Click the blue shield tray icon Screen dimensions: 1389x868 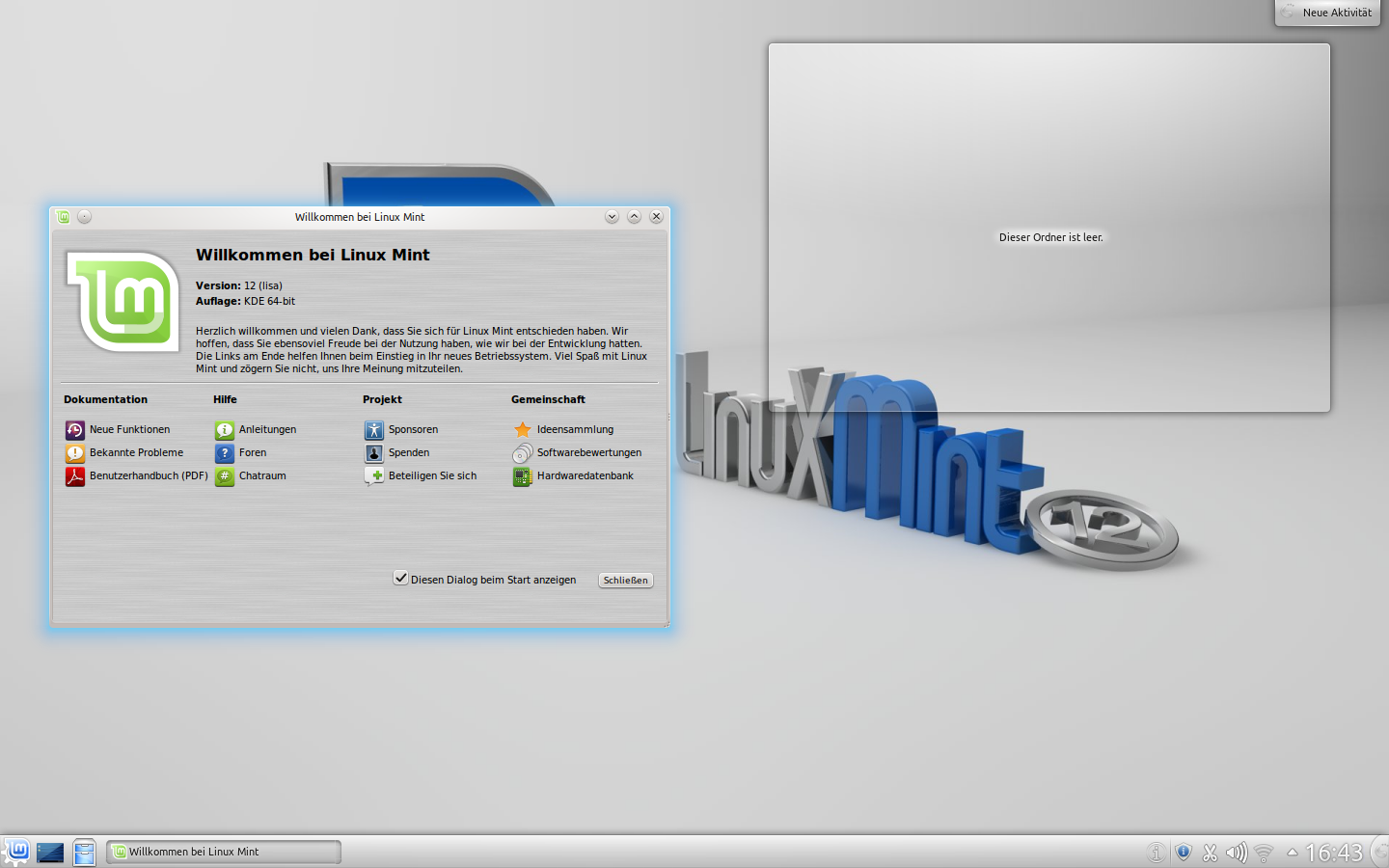click(x=1184, y=853)
